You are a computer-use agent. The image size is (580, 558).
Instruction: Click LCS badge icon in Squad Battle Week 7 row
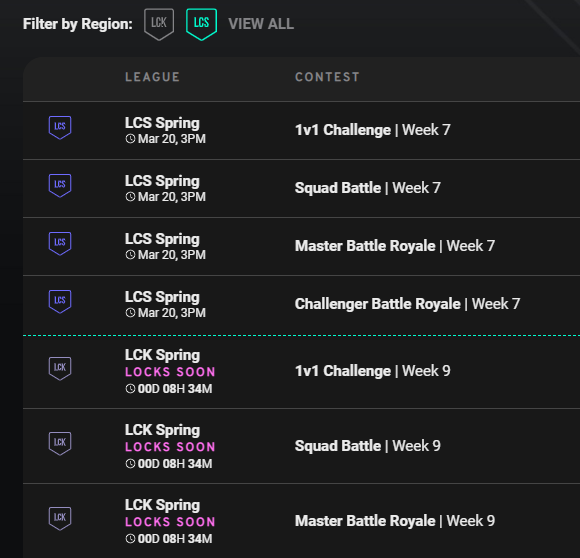[60, 186]
